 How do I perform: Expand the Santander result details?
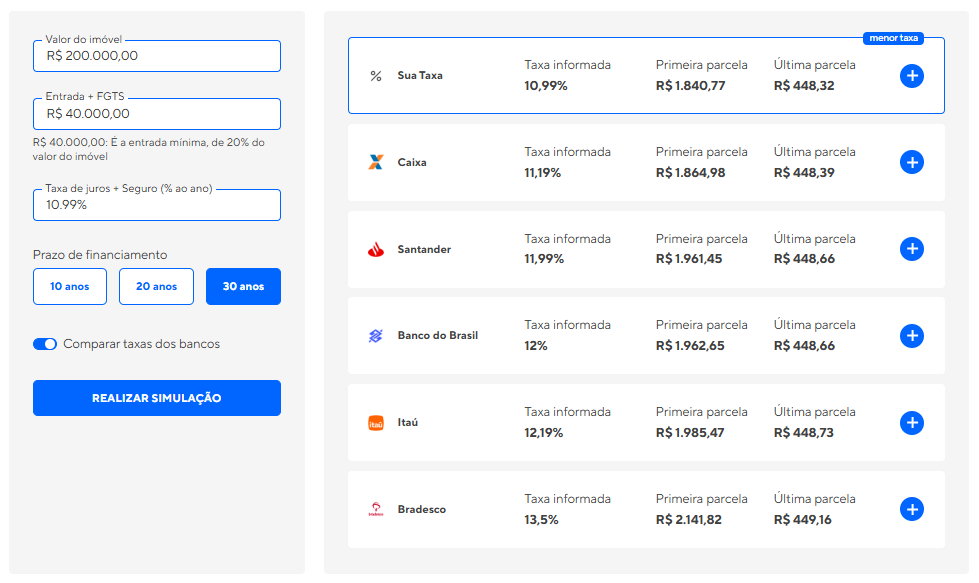(x=911, y=248)
